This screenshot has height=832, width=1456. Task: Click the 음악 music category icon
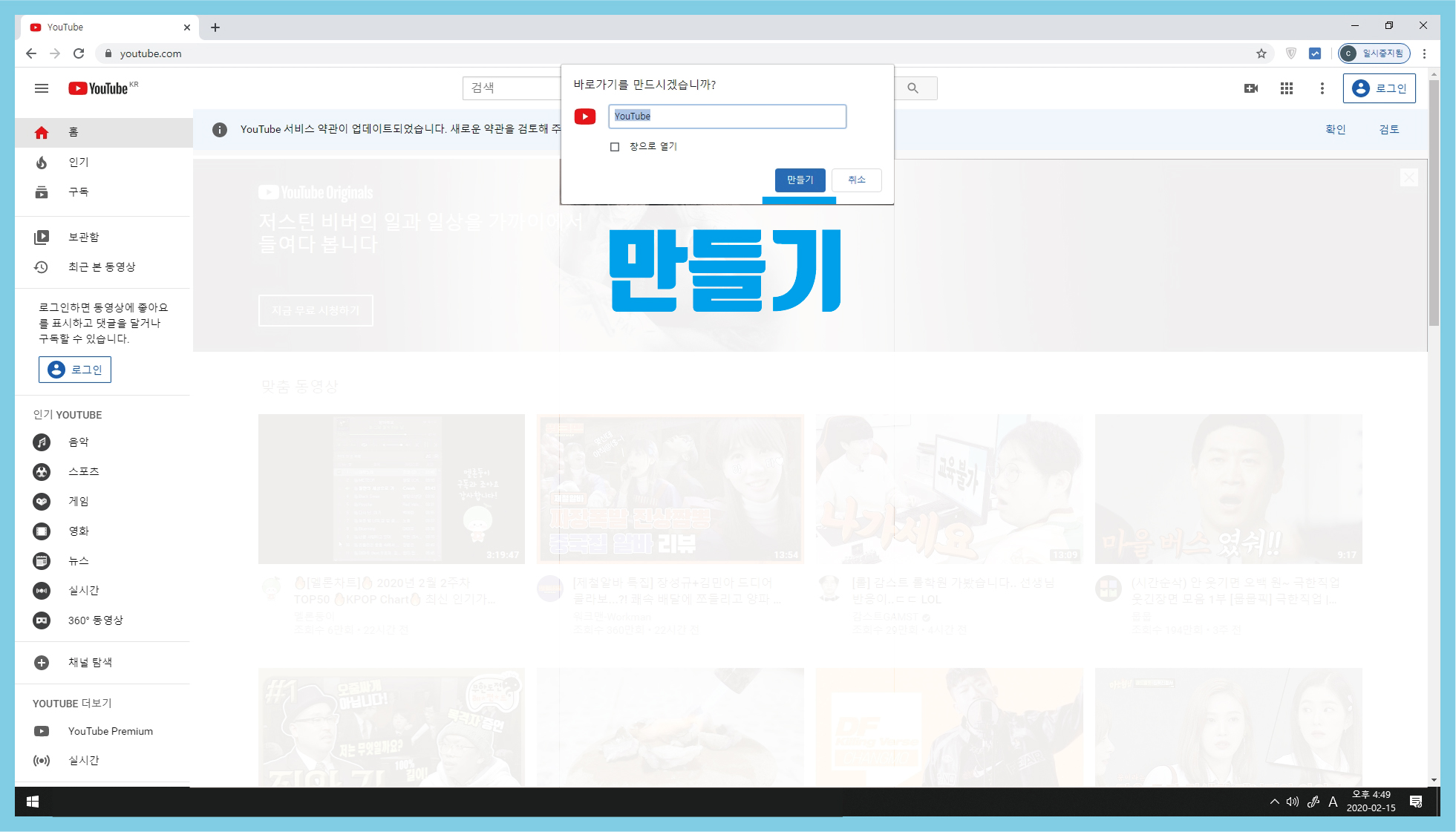coord(42,442)
